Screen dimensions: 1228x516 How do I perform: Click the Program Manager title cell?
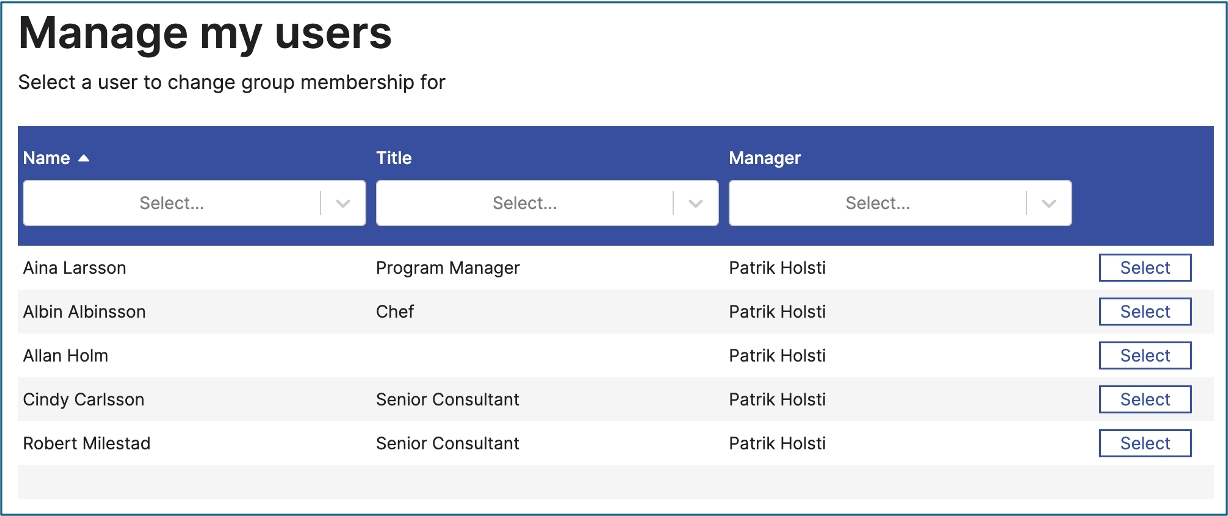click(x=448, y=268)
